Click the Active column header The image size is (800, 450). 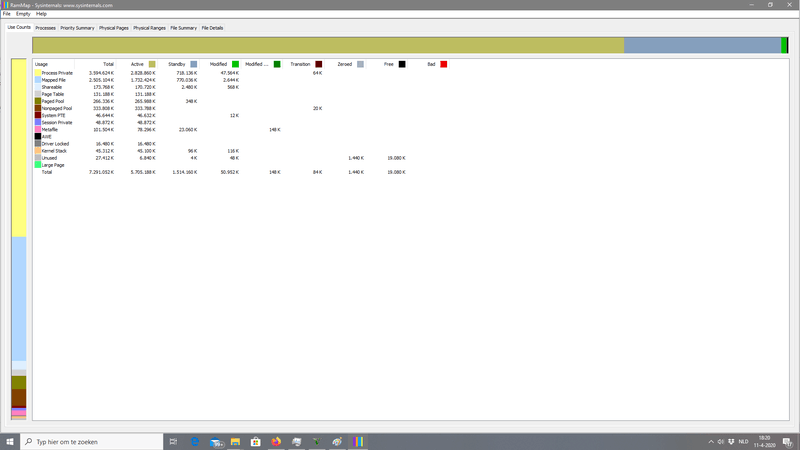point(137,64)
